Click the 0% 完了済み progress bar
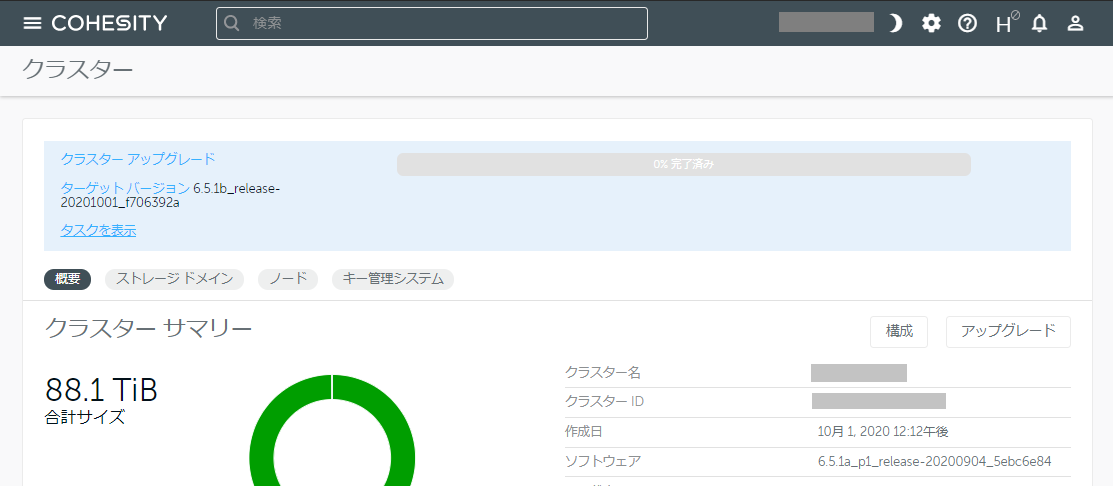 pyautogui.click(x=684, y=164)
